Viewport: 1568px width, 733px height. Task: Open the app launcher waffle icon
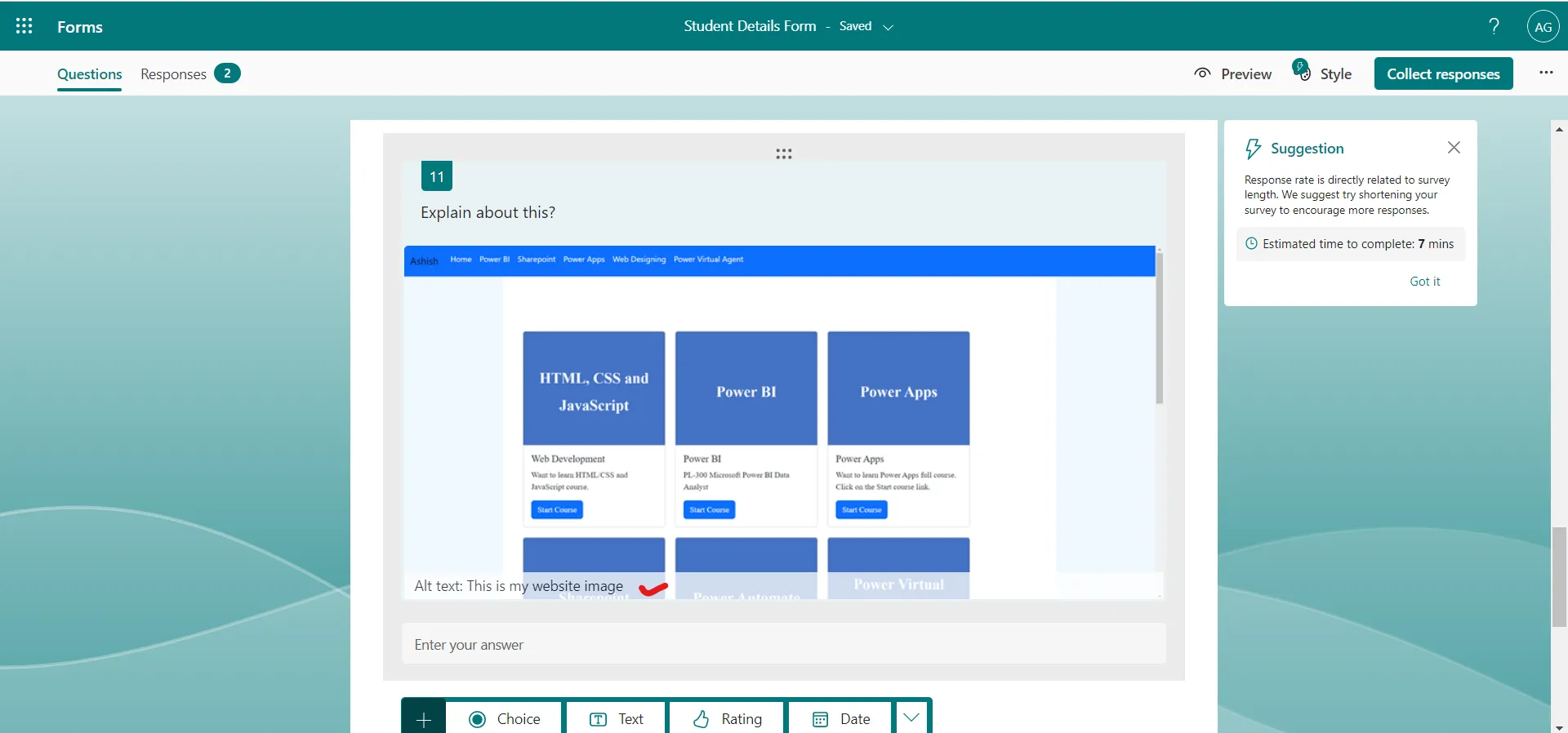[24, 26]
